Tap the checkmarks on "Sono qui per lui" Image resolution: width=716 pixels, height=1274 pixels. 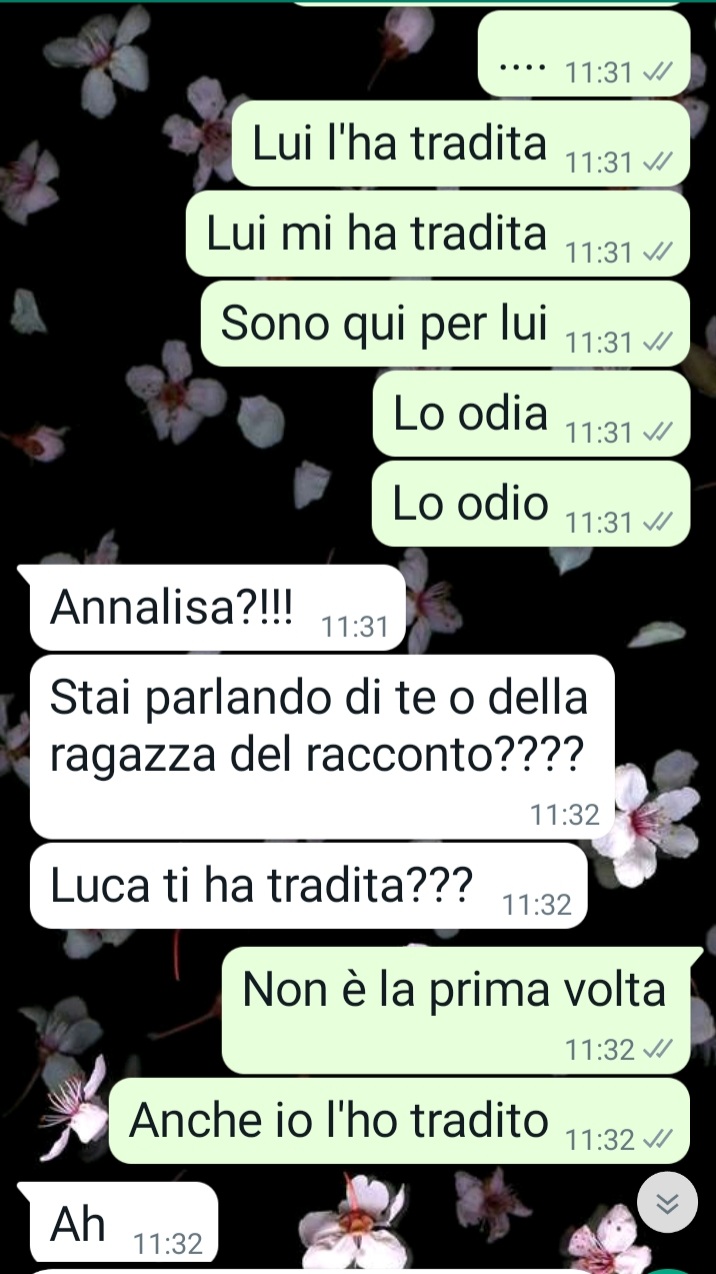point(659,342)
